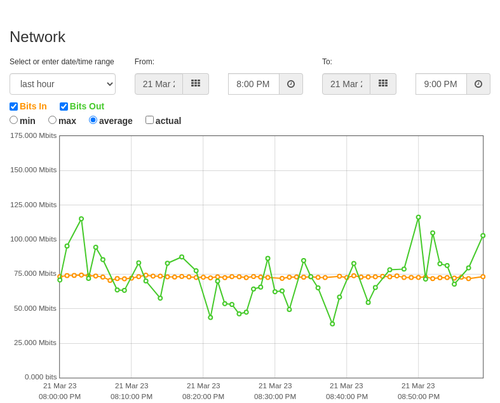
Task: Click the 08:10:00 PM time axis label
Action: tap(131, 397)
